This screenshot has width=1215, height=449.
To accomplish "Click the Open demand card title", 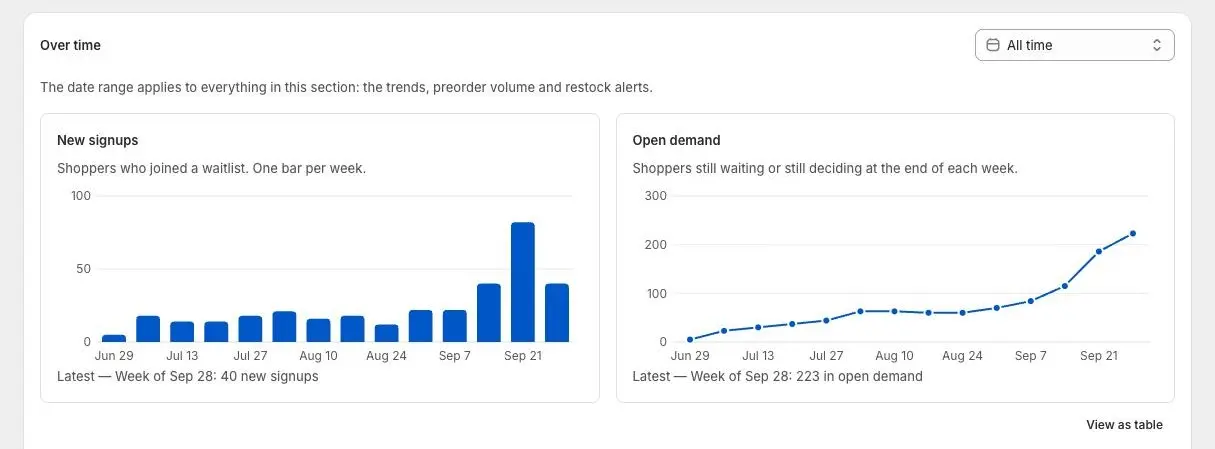I will point(677,140).
